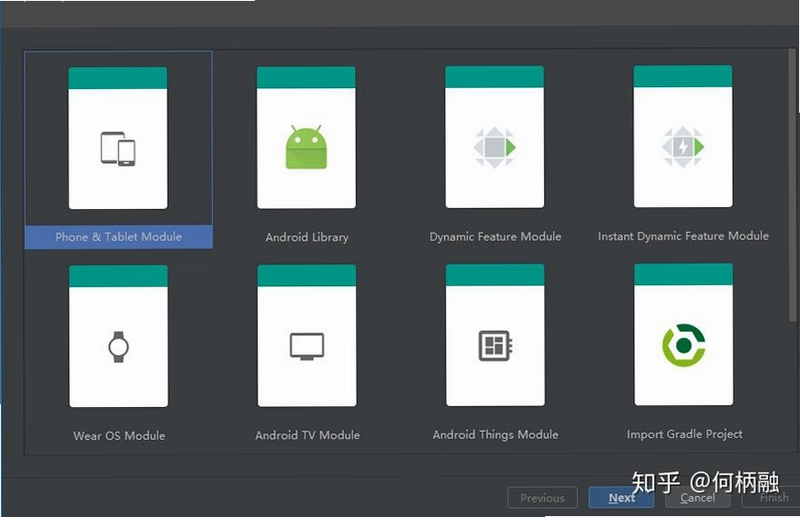Click the Instant Dynamic Feature Module label
Screen dimensions: 800x517
click(x=683, y=236)
